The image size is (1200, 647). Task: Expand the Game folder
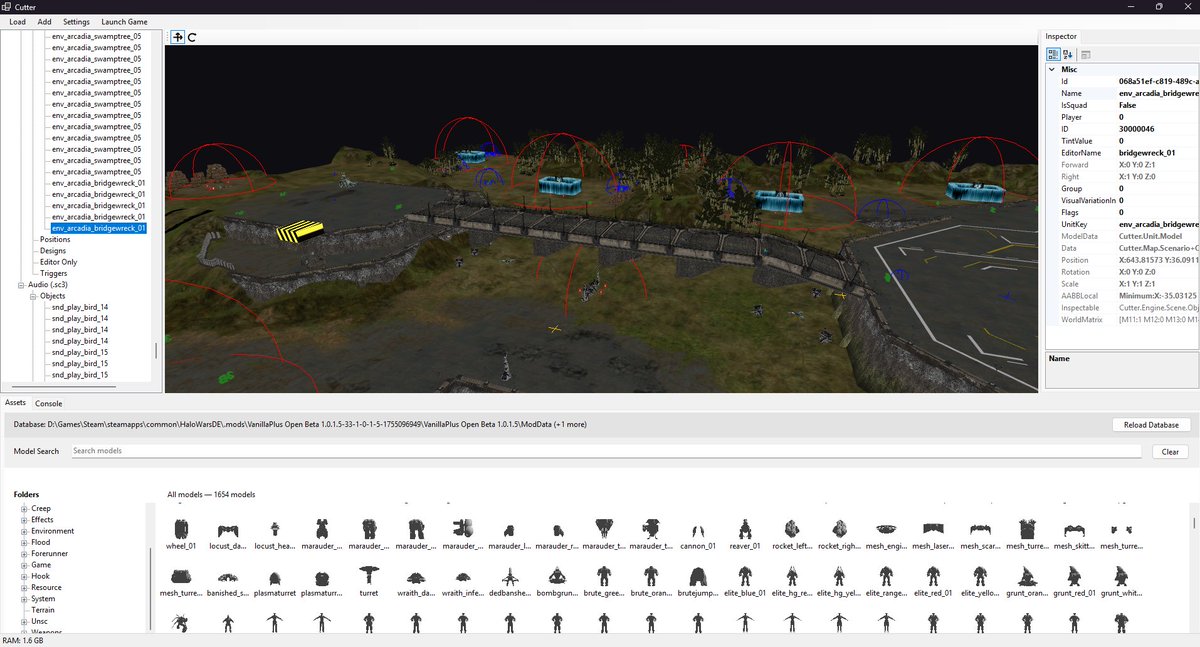(24, 565)
